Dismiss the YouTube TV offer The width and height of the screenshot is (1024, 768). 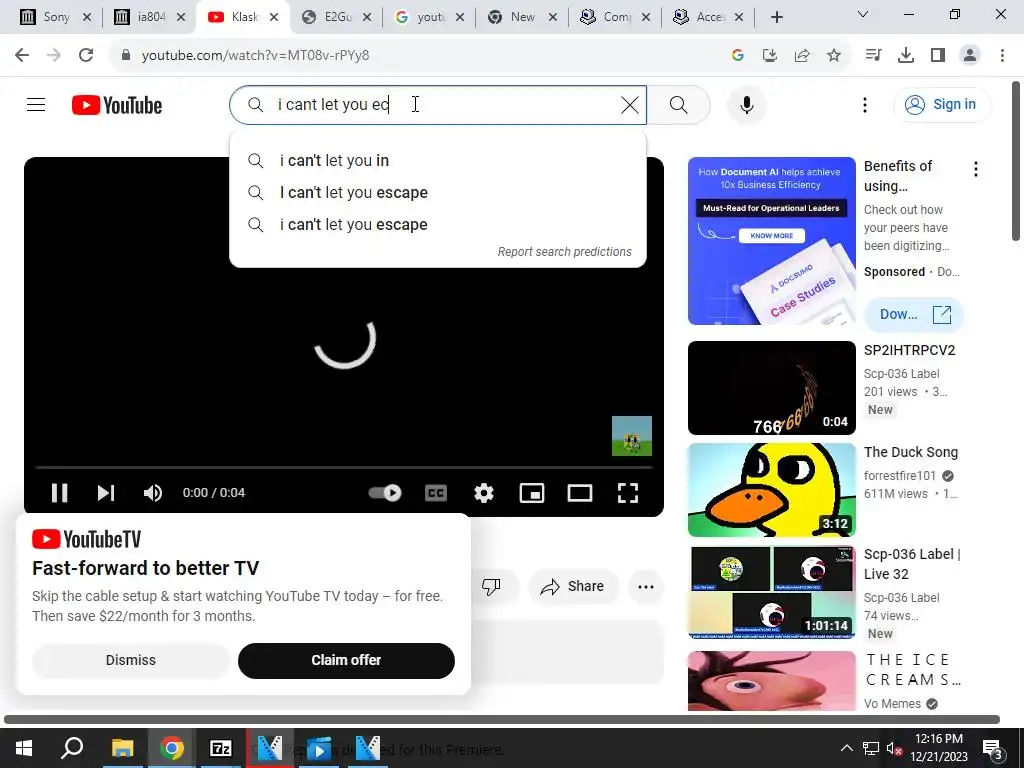click(131, 660)
